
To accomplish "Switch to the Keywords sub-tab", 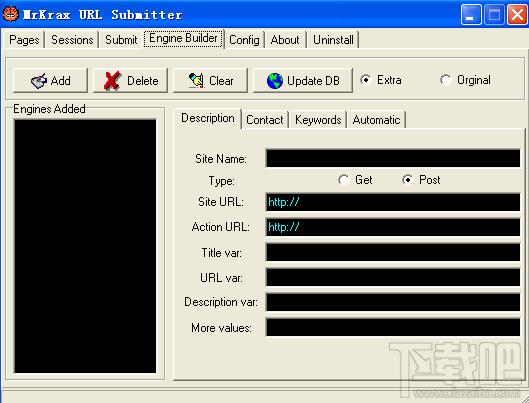I will pos(318,120).
